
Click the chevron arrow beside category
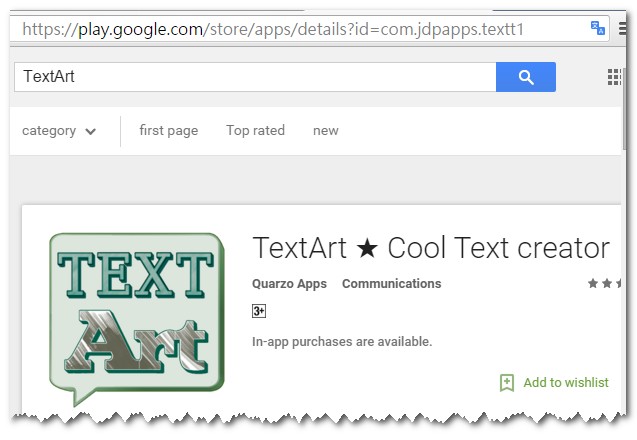(x=91, y=132)
